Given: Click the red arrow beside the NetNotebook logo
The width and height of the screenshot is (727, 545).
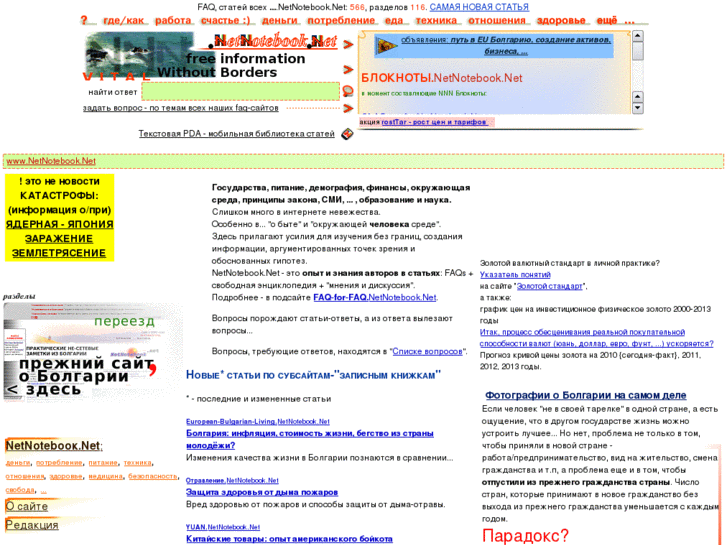Looking at the screenshot, I should pyautogui.click(x=348, y=45).
